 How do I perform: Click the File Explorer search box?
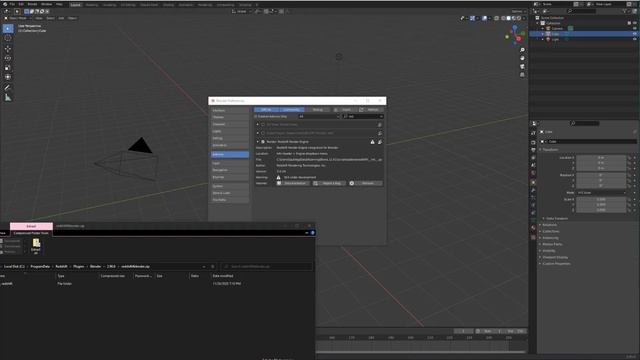[267, 267]
